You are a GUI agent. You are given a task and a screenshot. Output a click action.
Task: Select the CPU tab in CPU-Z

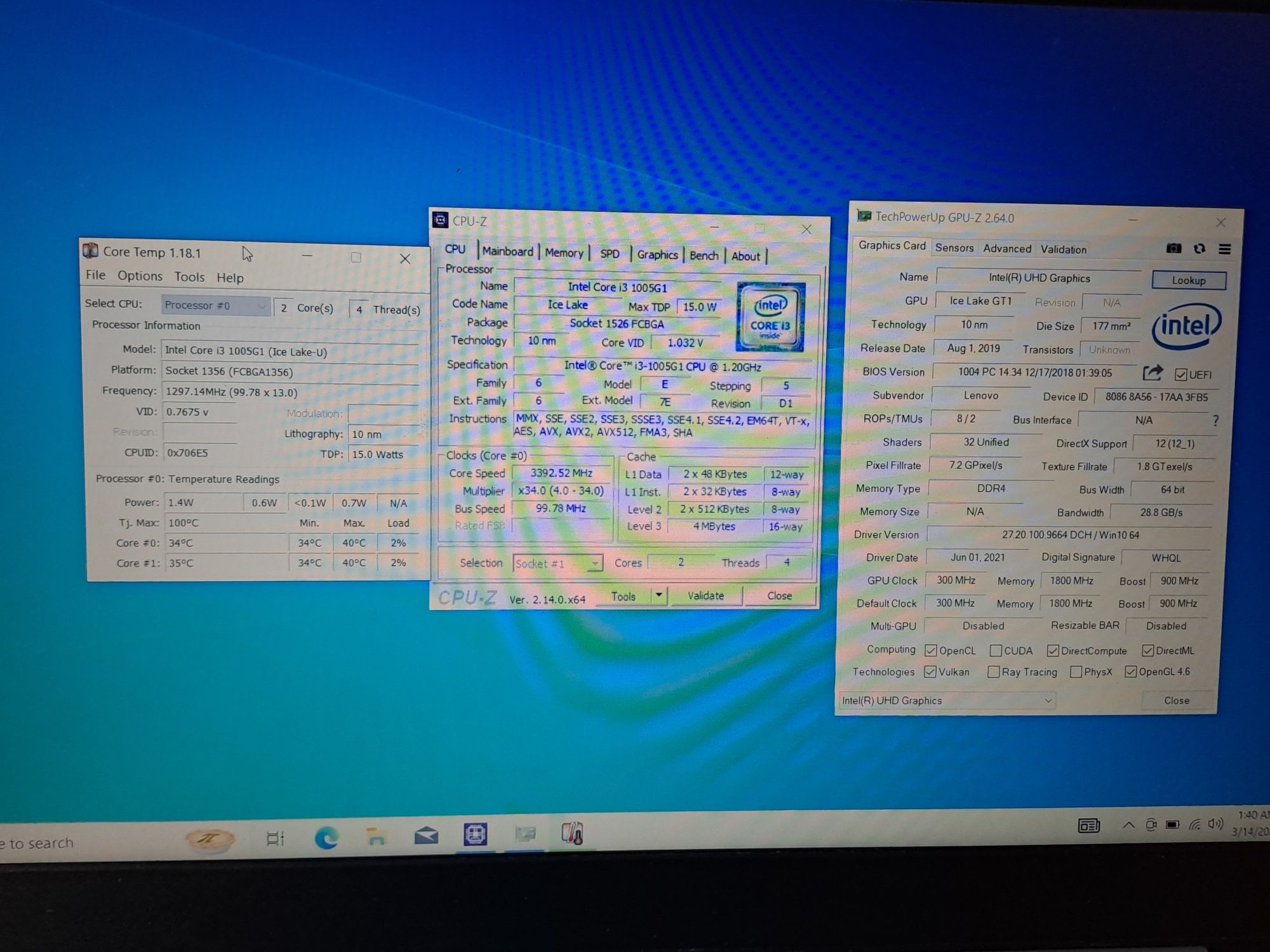coord(455,249)
